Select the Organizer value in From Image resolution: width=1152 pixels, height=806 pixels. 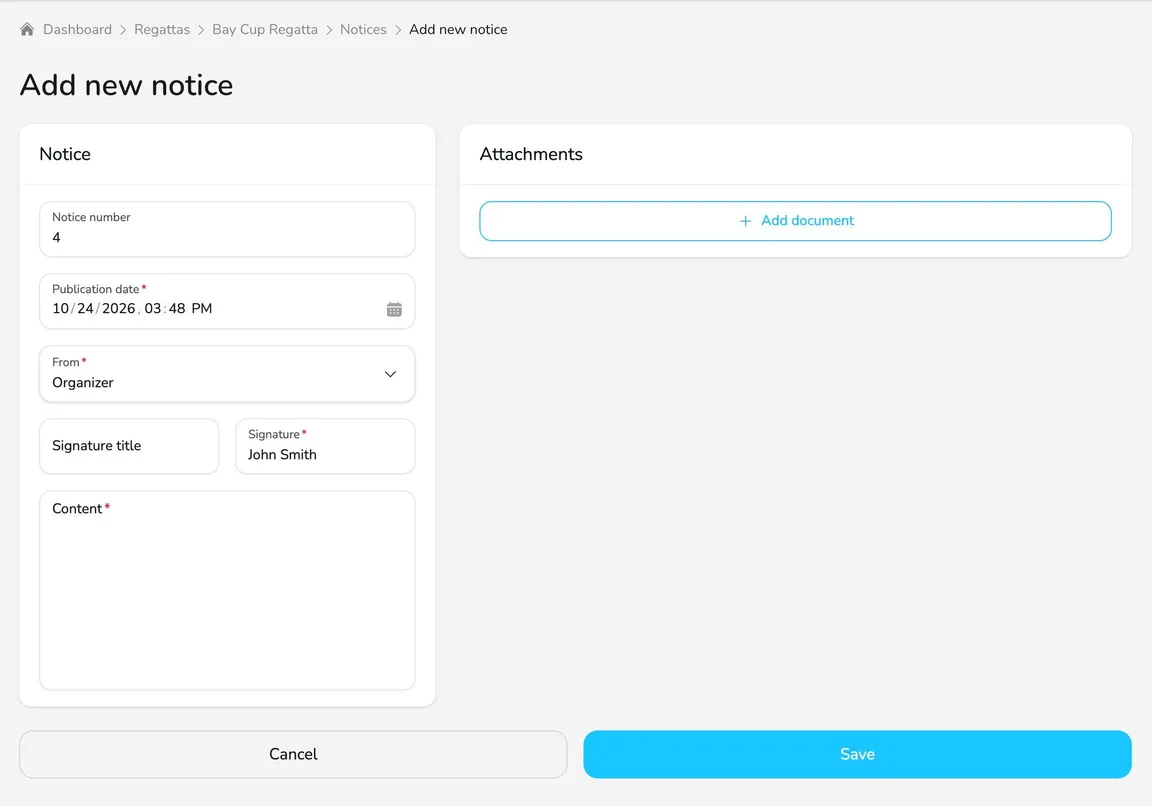pyautogui.click(x=83, y=383)
